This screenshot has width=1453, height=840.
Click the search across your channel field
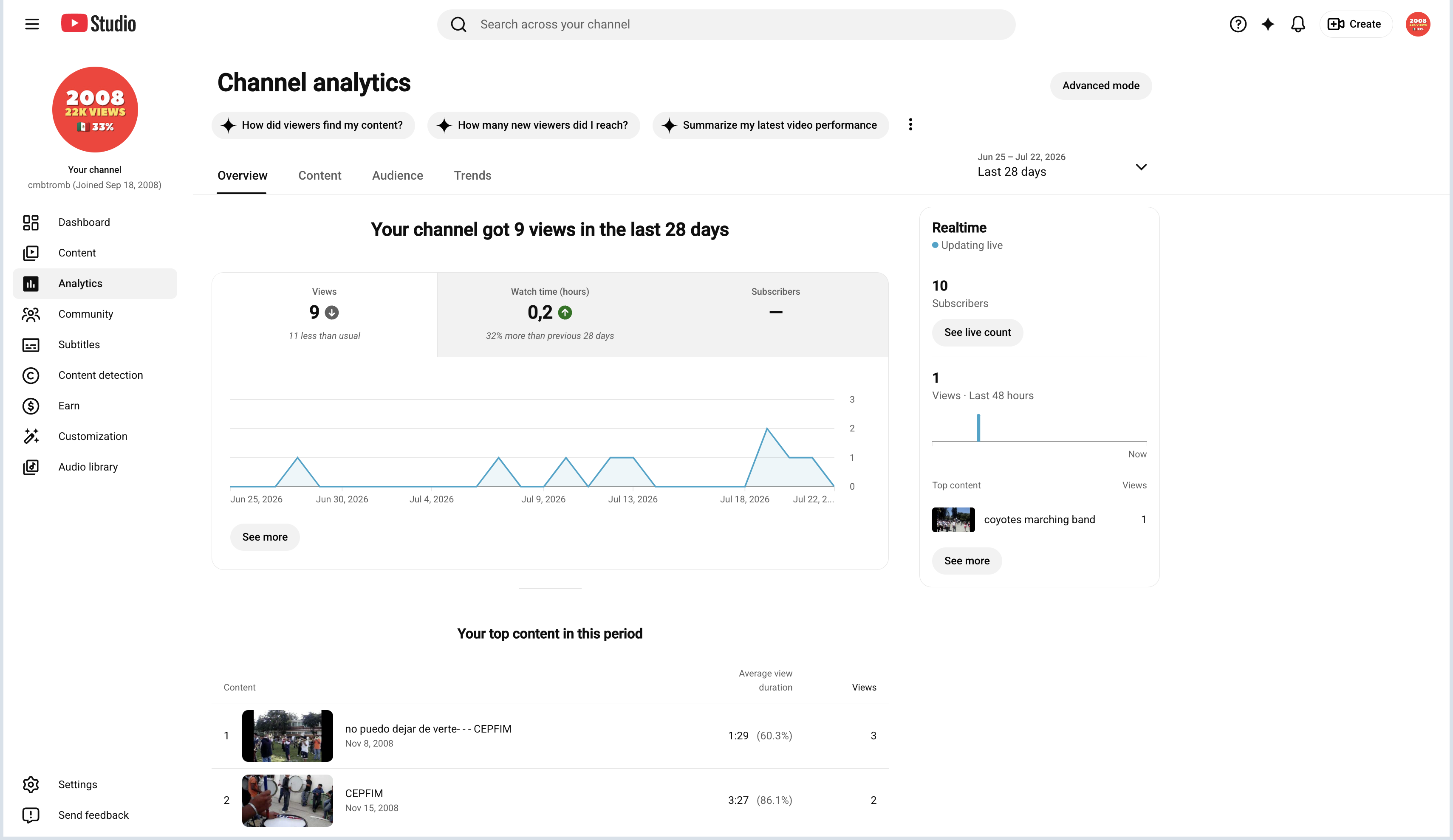[x=726, y=24]
